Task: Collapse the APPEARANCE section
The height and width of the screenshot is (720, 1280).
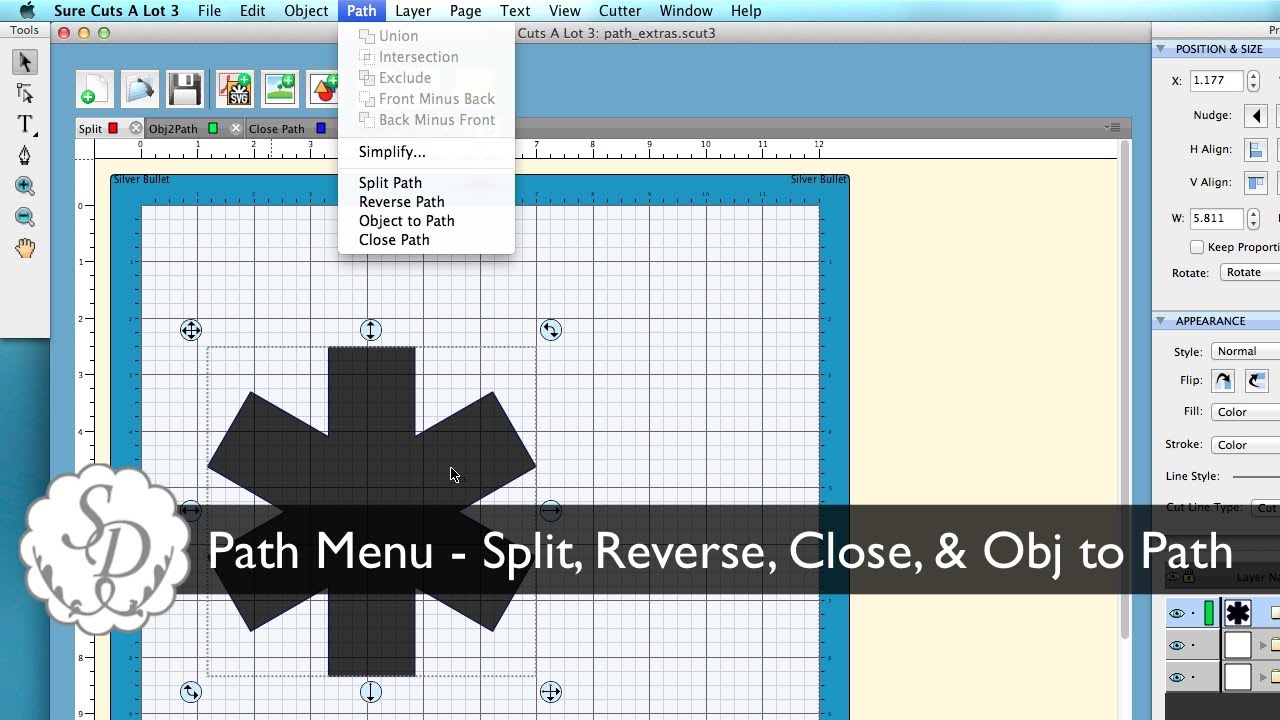Action: (1161, 321)
